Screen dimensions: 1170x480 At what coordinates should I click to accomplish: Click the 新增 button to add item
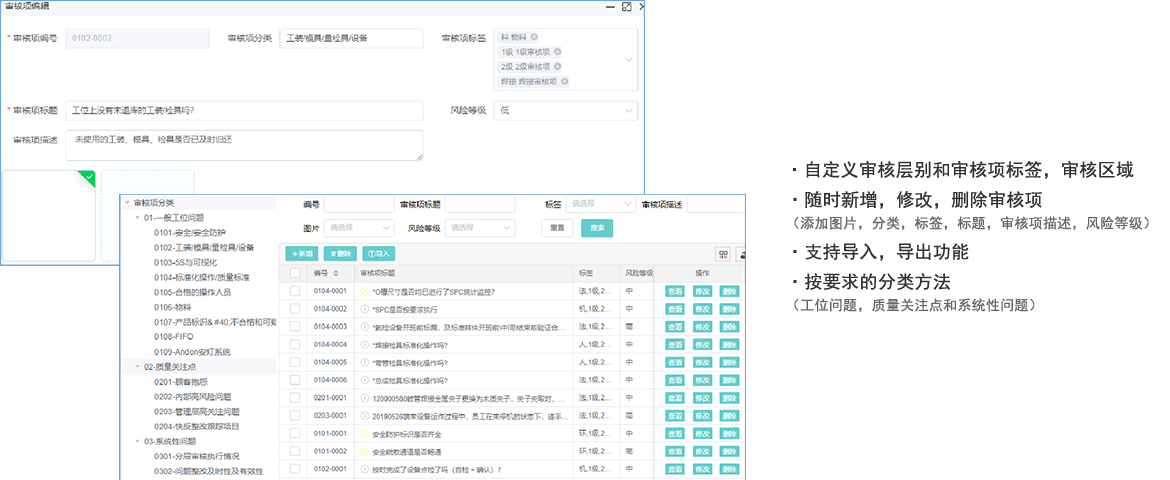click(x=304, y=254)
